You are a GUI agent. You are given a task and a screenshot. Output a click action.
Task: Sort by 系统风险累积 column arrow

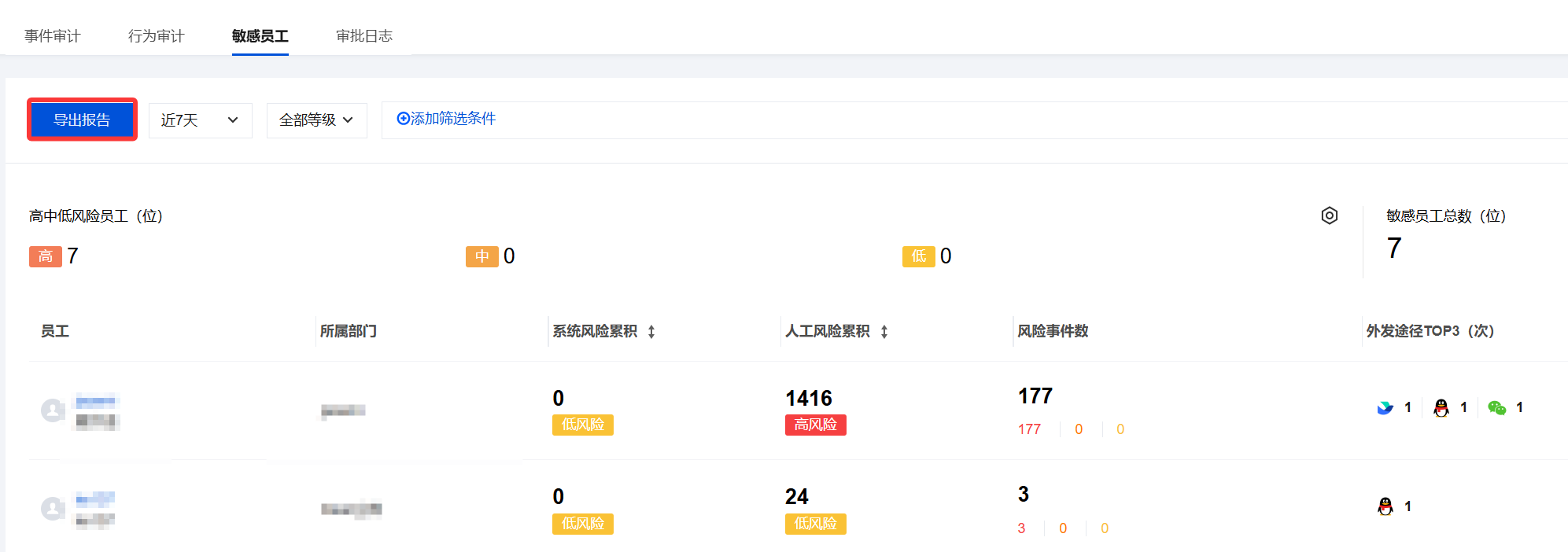pyautogui.click(x=651, y=332)
